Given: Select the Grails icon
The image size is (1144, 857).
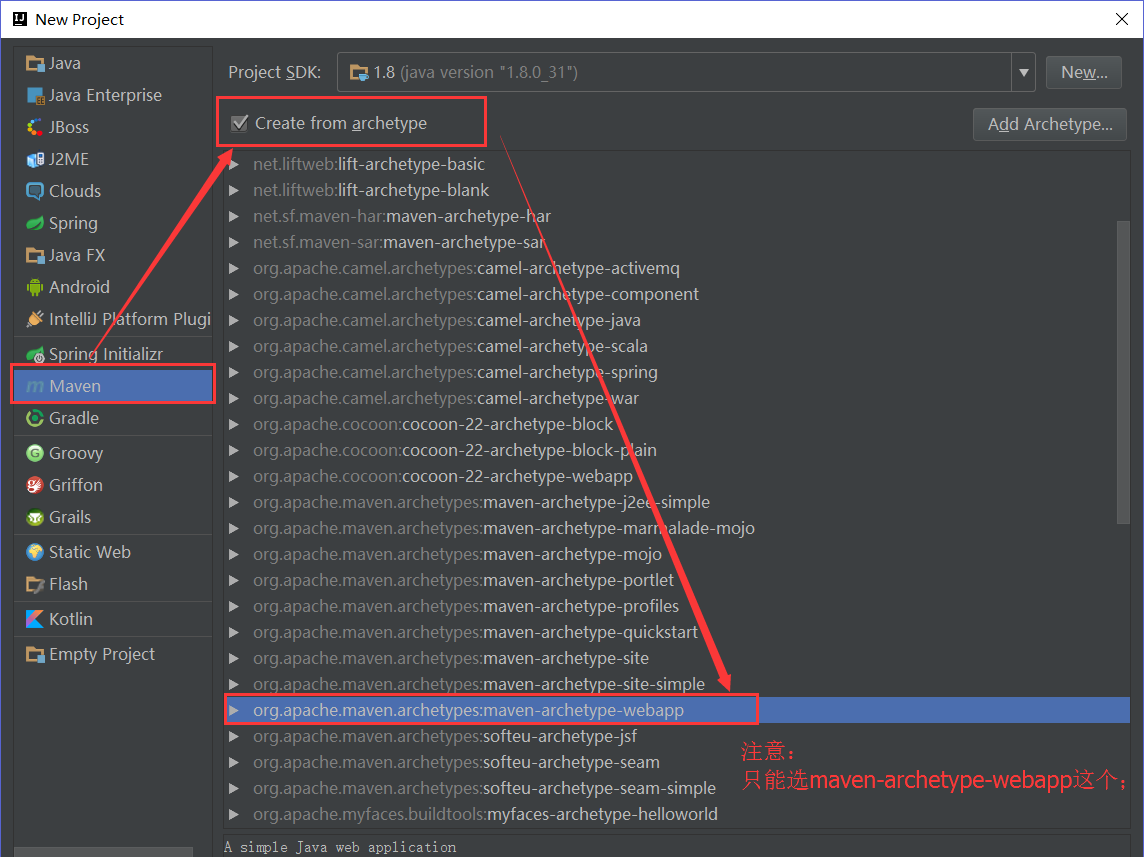Looking at the screenshot, I should [x=35, y=518].
